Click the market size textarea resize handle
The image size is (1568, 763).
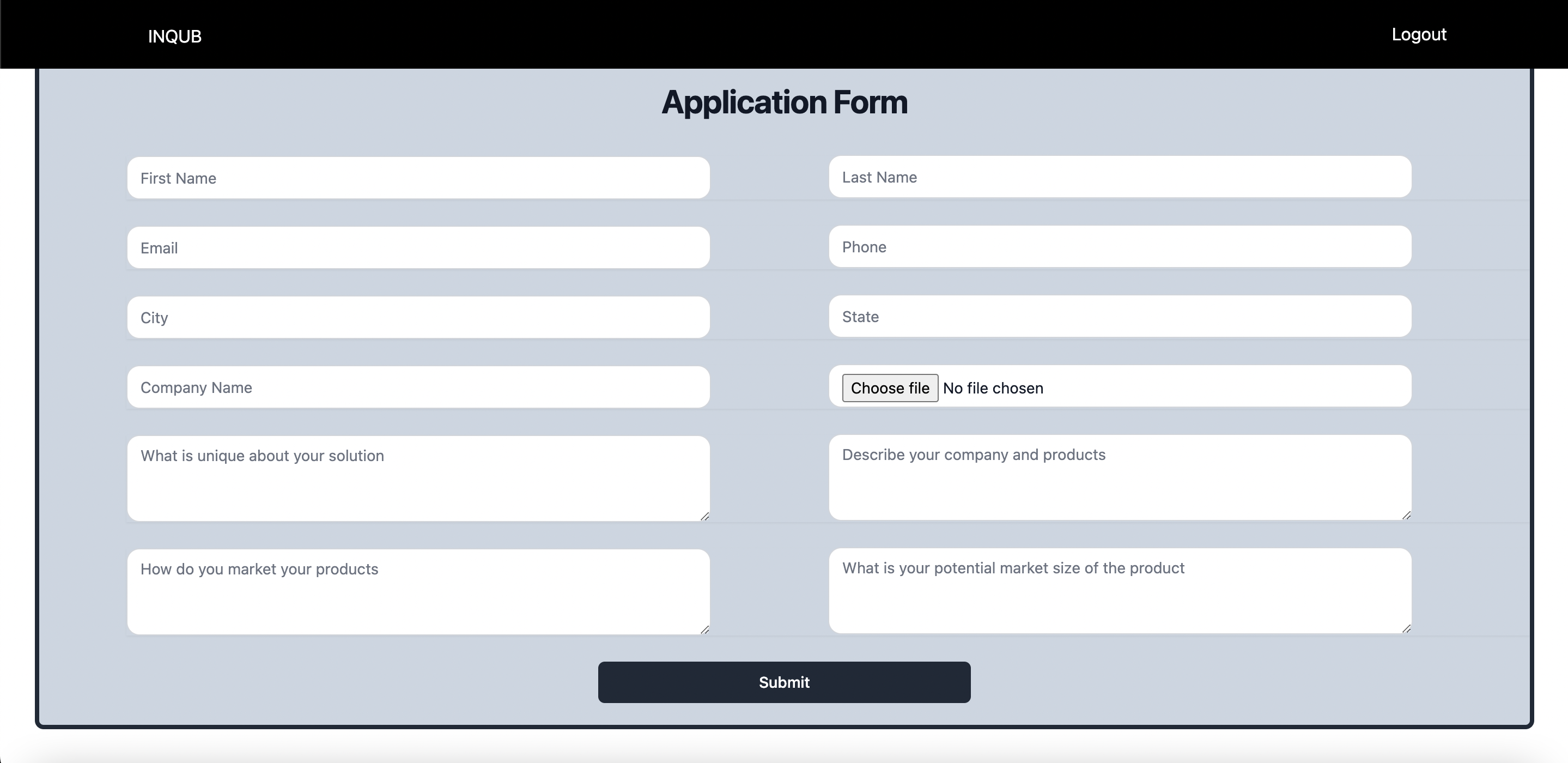click(x=1407, y=629)
